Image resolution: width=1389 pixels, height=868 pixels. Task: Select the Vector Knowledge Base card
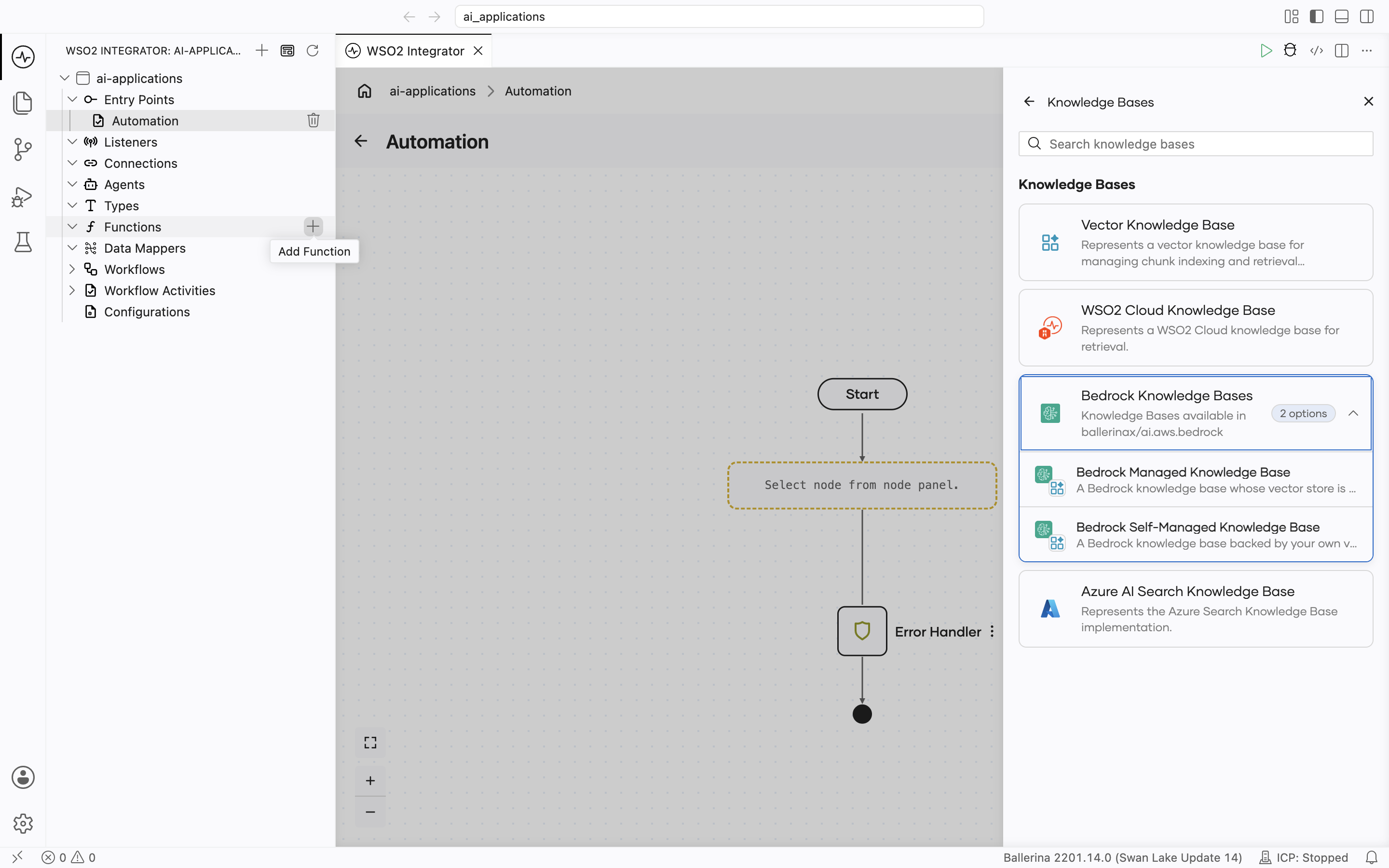pos(1196,242)
